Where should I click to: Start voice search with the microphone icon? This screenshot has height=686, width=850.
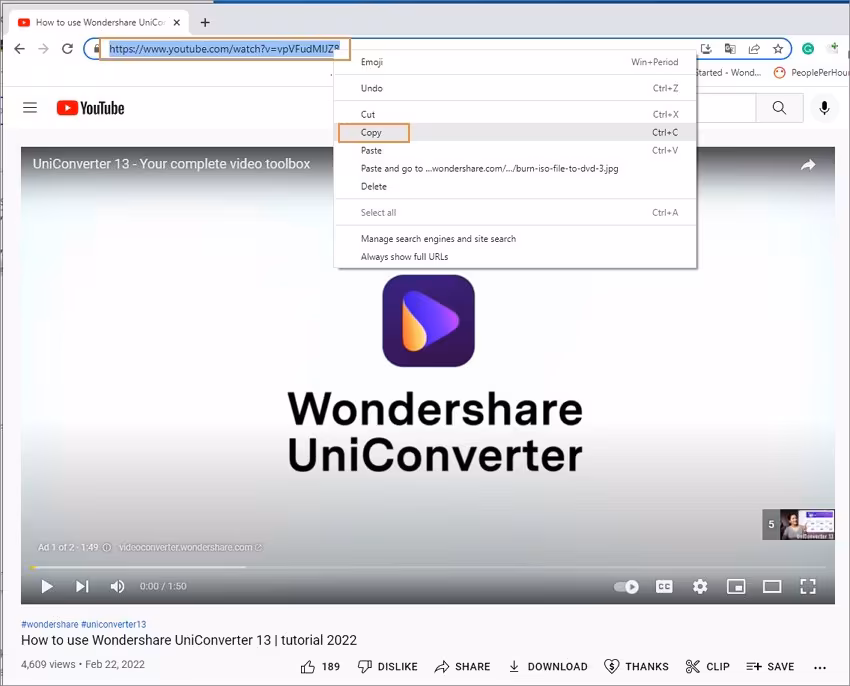[824, 108]
